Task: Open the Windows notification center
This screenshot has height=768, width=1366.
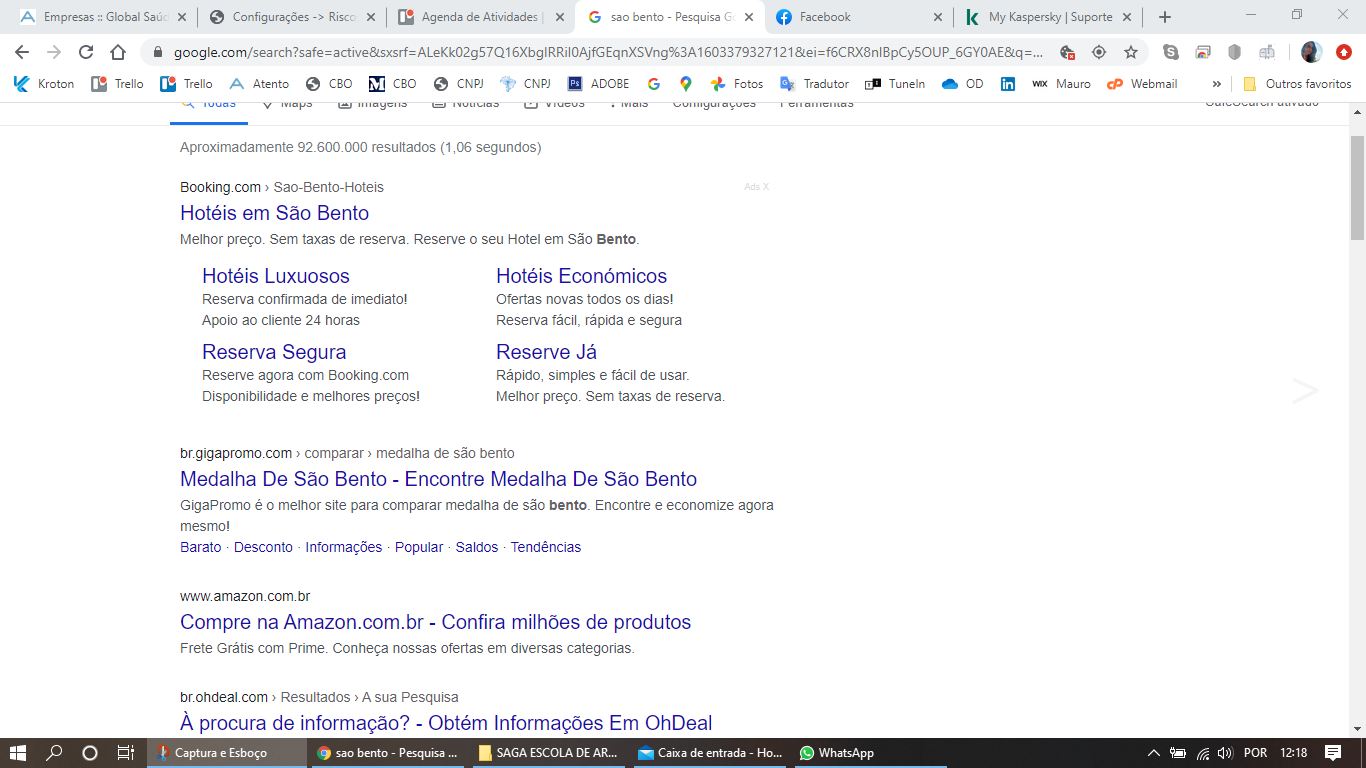Action: (1333, 753)
